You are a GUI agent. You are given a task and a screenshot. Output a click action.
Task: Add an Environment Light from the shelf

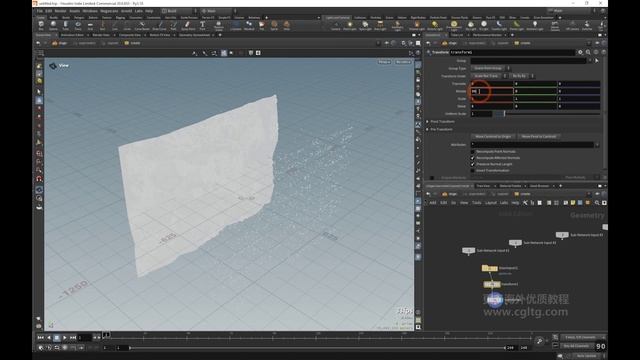tap(454, 26)
